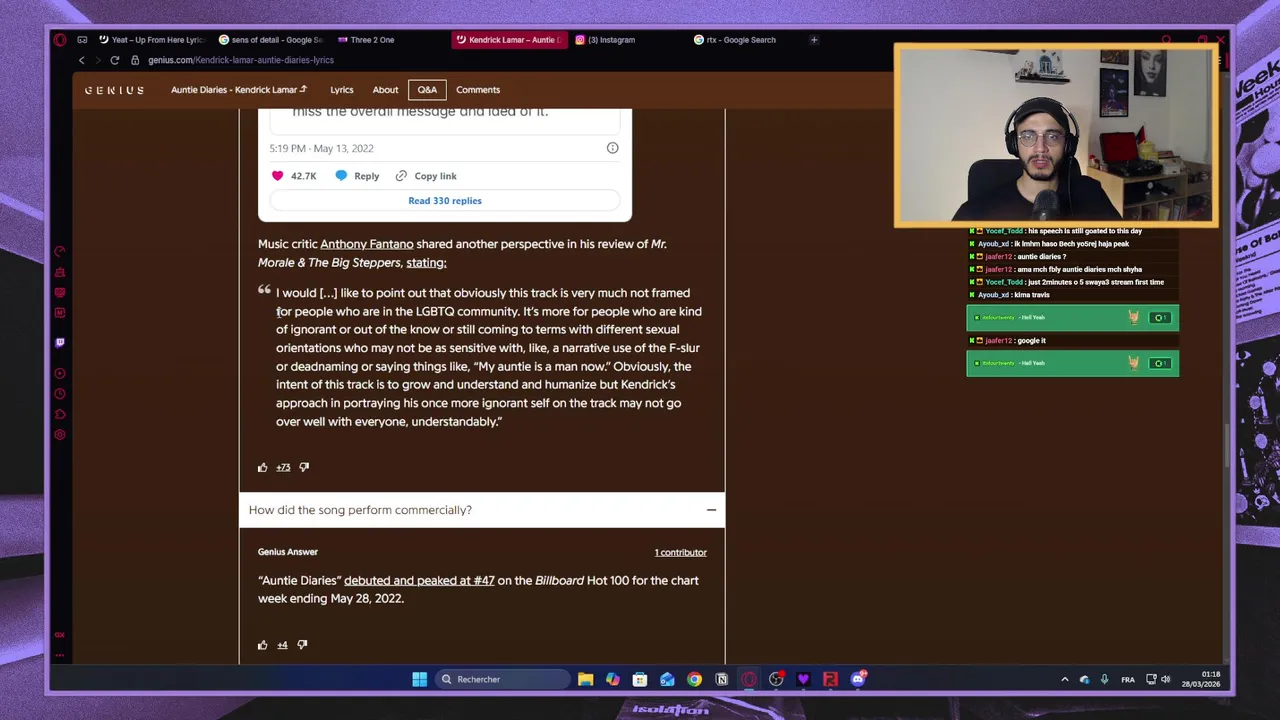Go back with the browser back arrow
Image resolution: width=1280 pixels, height=720 pixels.
tap(82, 60)
